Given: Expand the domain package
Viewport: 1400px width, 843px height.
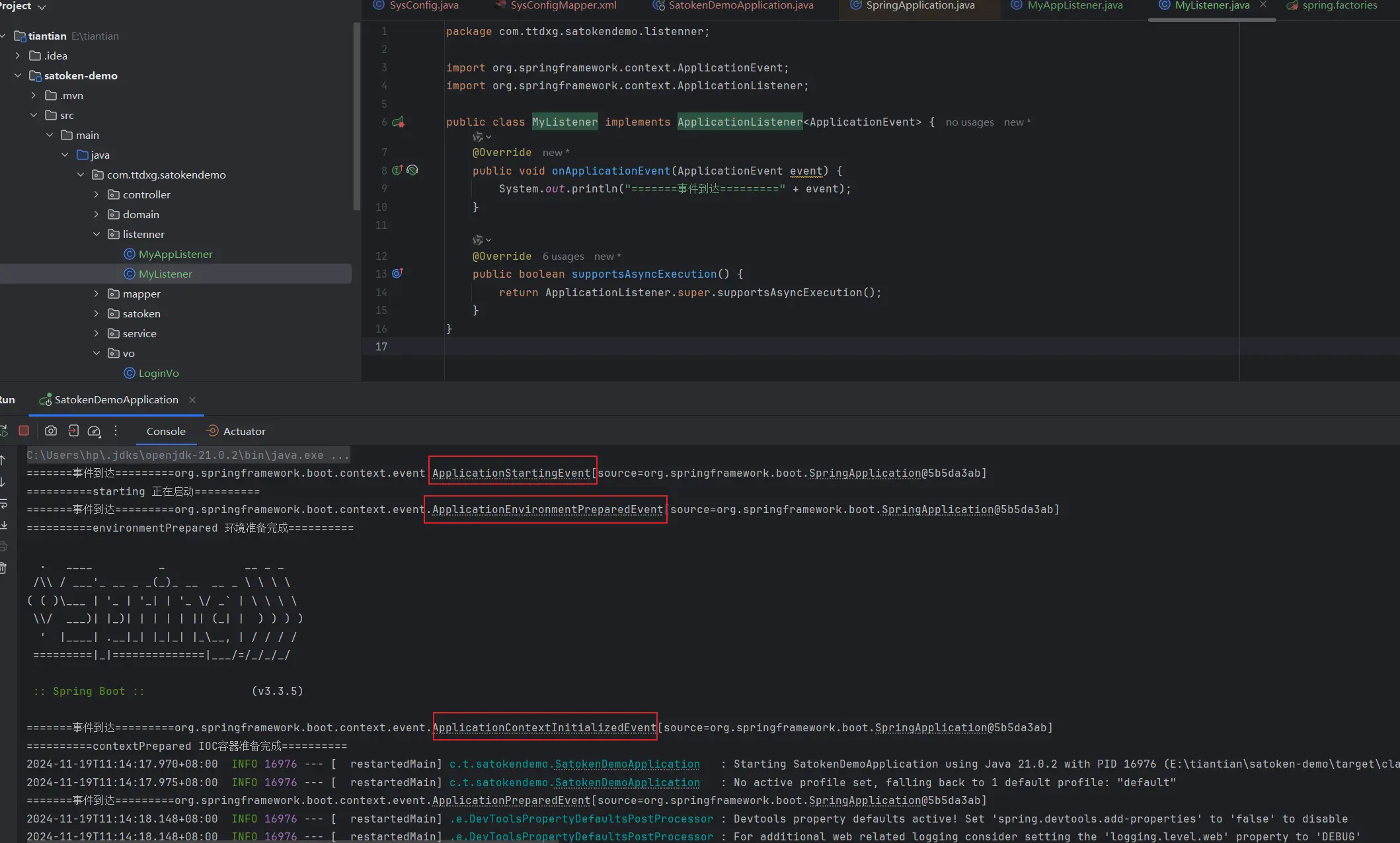Looking at the screenshot, I should pos(97,214).
